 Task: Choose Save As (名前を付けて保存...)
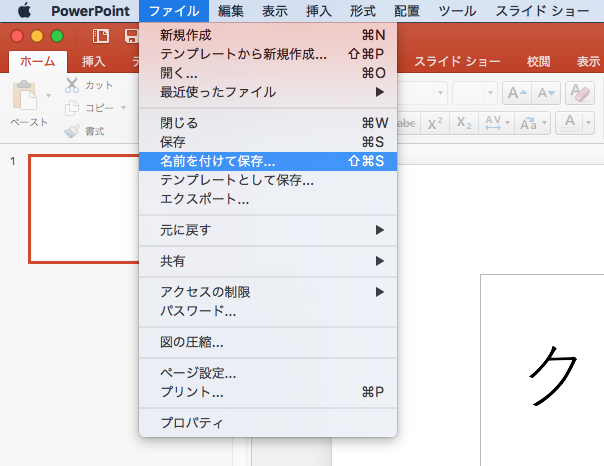(x=268, y=161)
